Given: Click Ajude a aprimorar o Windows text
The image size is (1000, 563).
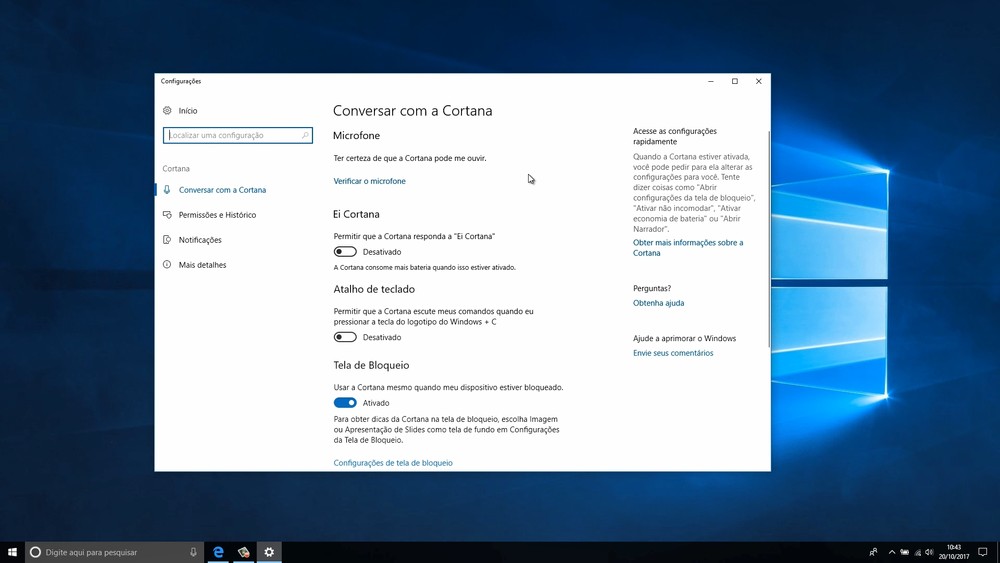Looking at the screenshot, I should click(x=684, y=339).
